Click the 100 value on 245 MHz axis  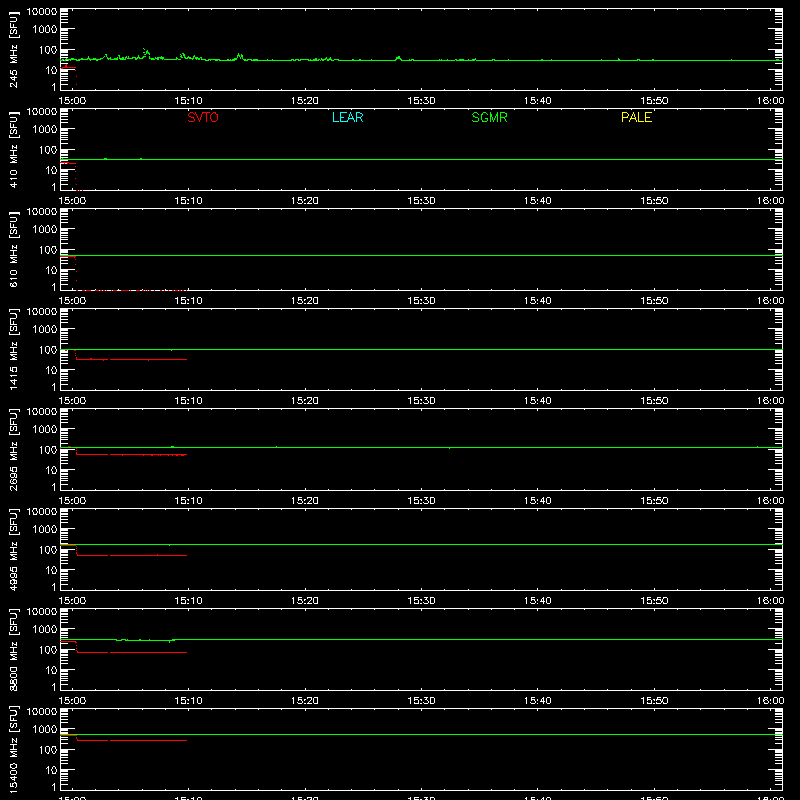tap(48, 50)
